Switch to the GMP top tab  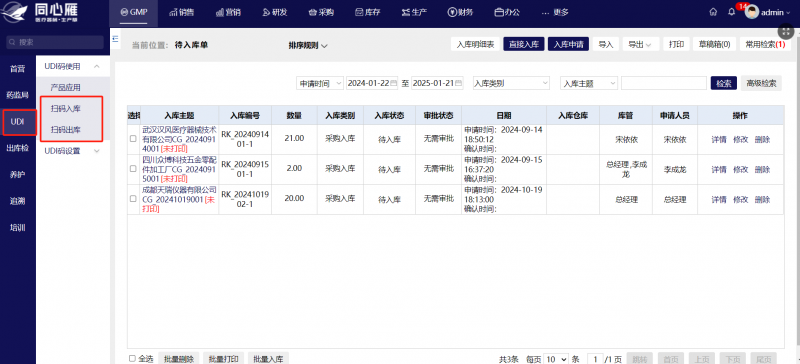tap(134, 13)
